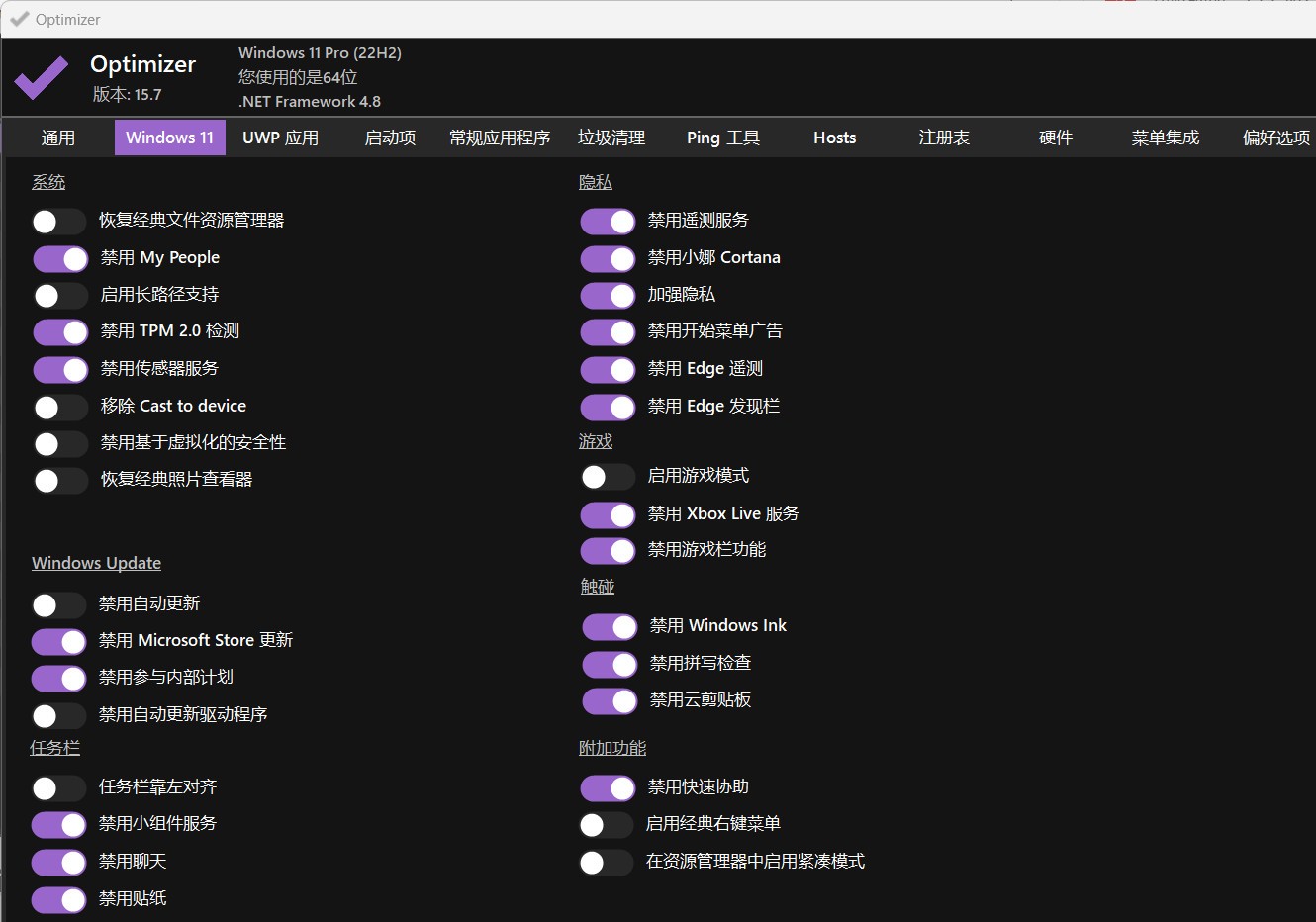Turn on 移除 Cast to device
Image resolution: width=1316 pixels, height=922 pixels.
[60, 408]
